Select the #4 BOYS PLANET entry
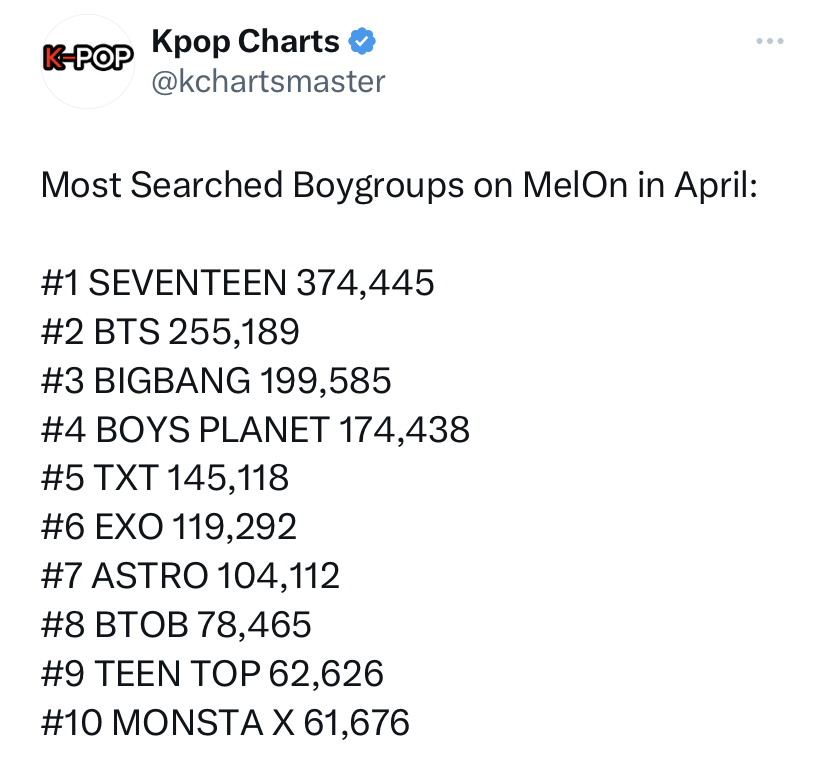Viewport: 828px width, 768px height. point(256,429)
